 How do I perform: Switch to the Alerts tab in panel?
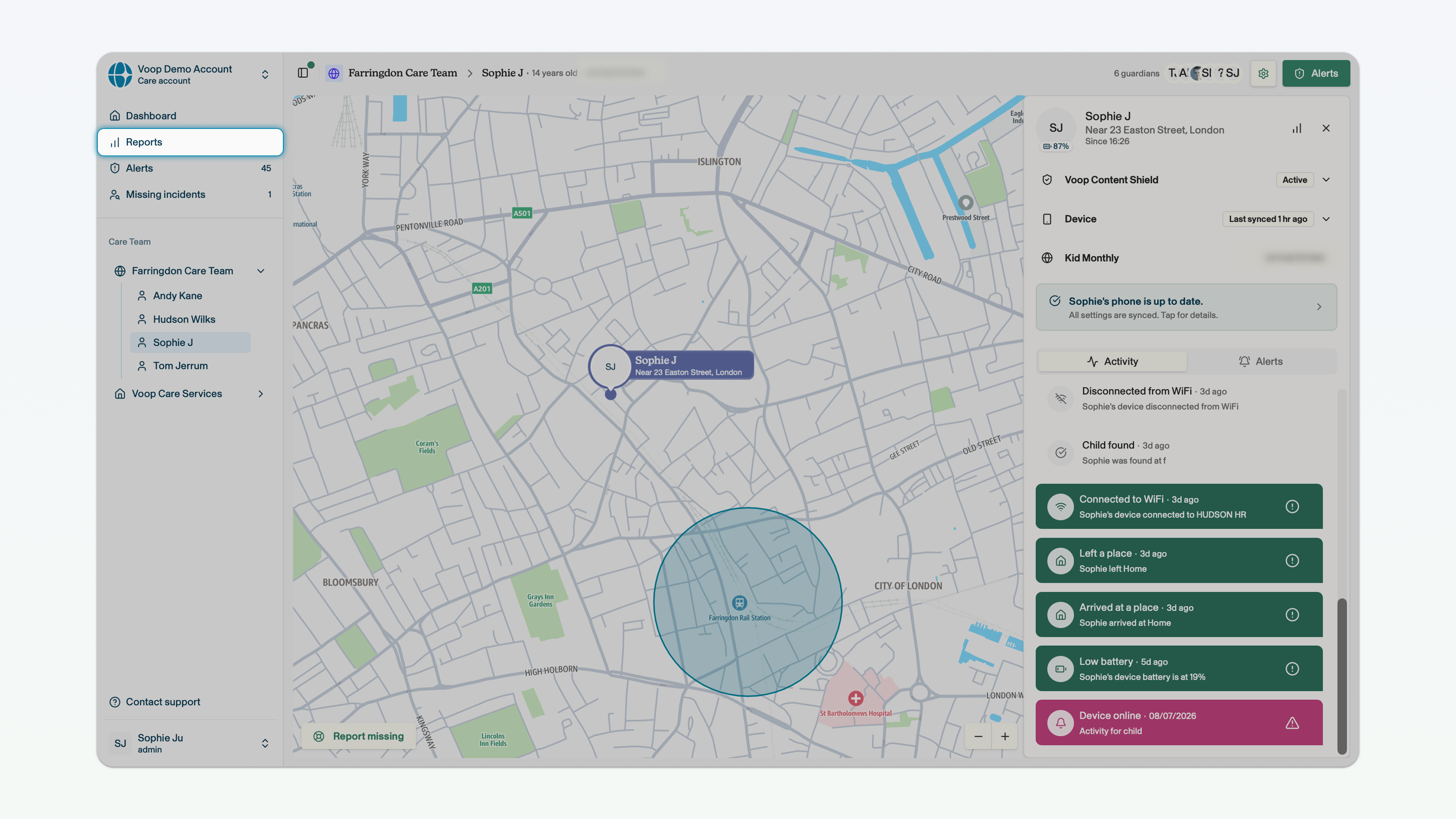1260,361
